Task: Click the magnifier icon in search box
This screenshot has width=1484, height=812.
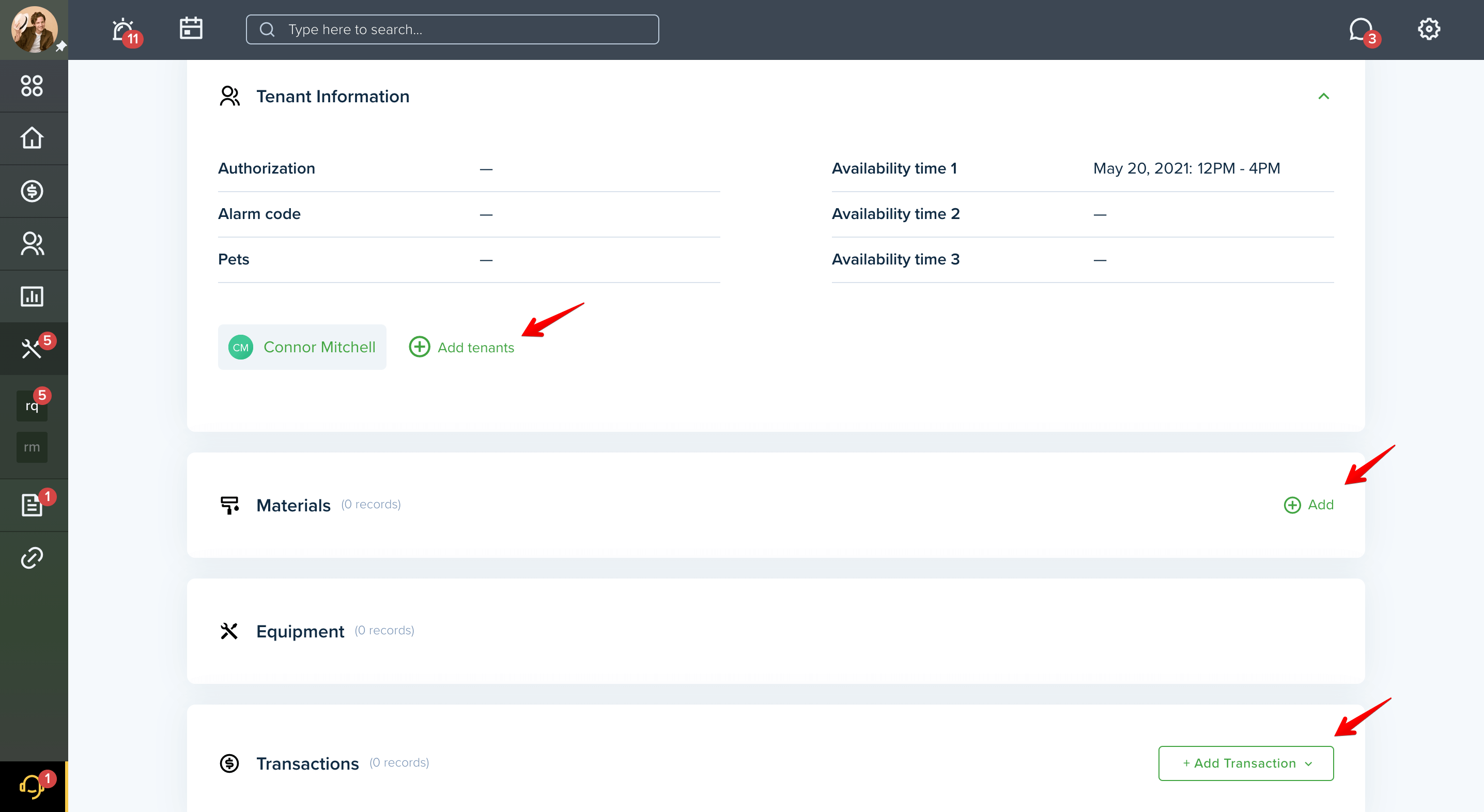Action: tap(267, 29)
